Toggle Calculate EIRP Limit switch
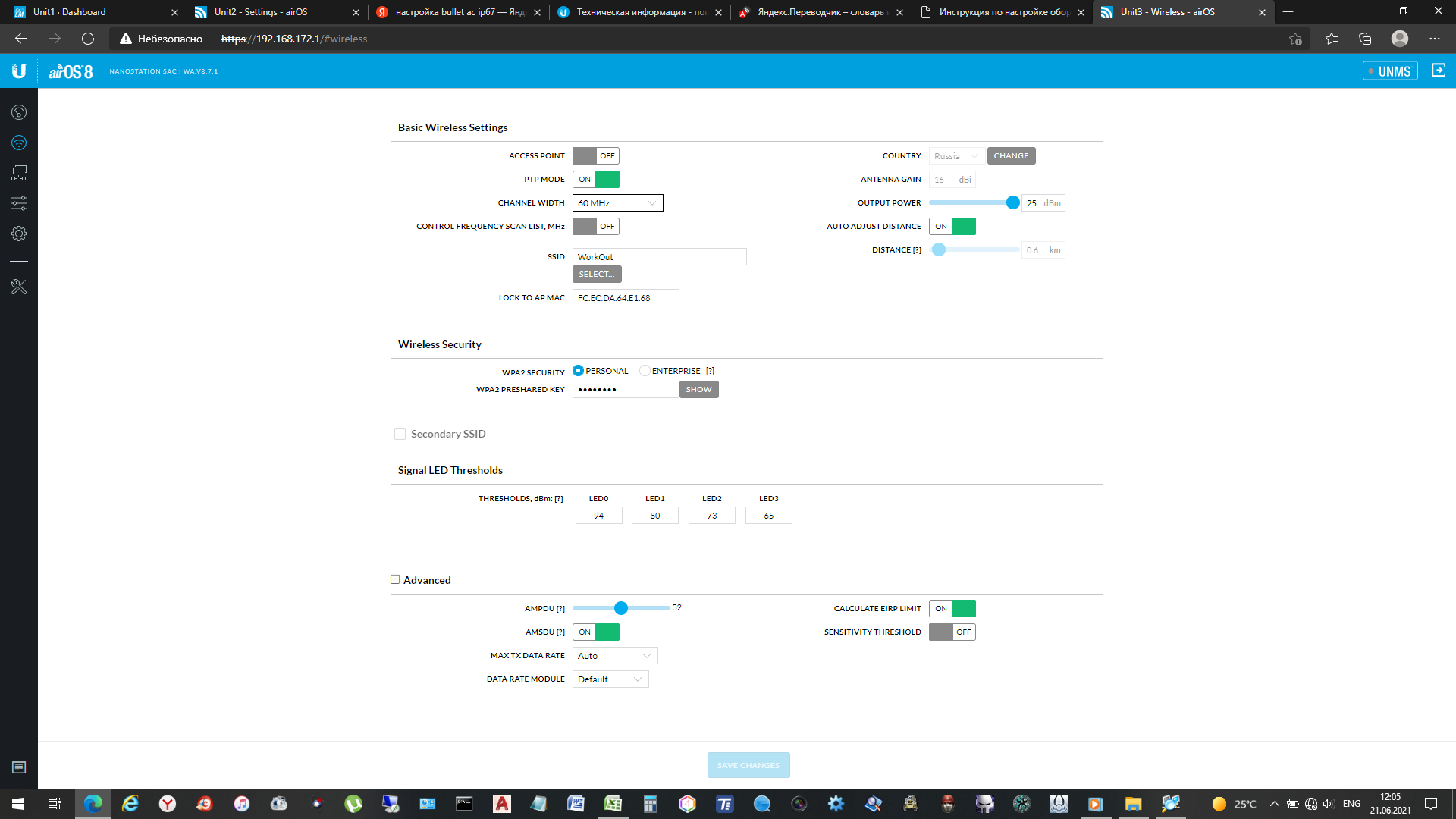 click(x=952, y=609)
